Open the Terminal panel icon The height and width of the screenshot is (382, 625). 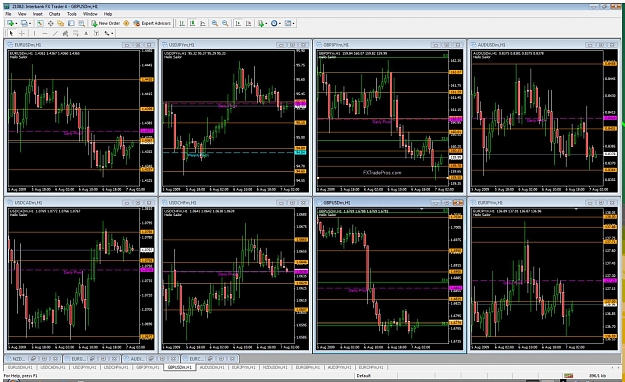tap(71, 24)
